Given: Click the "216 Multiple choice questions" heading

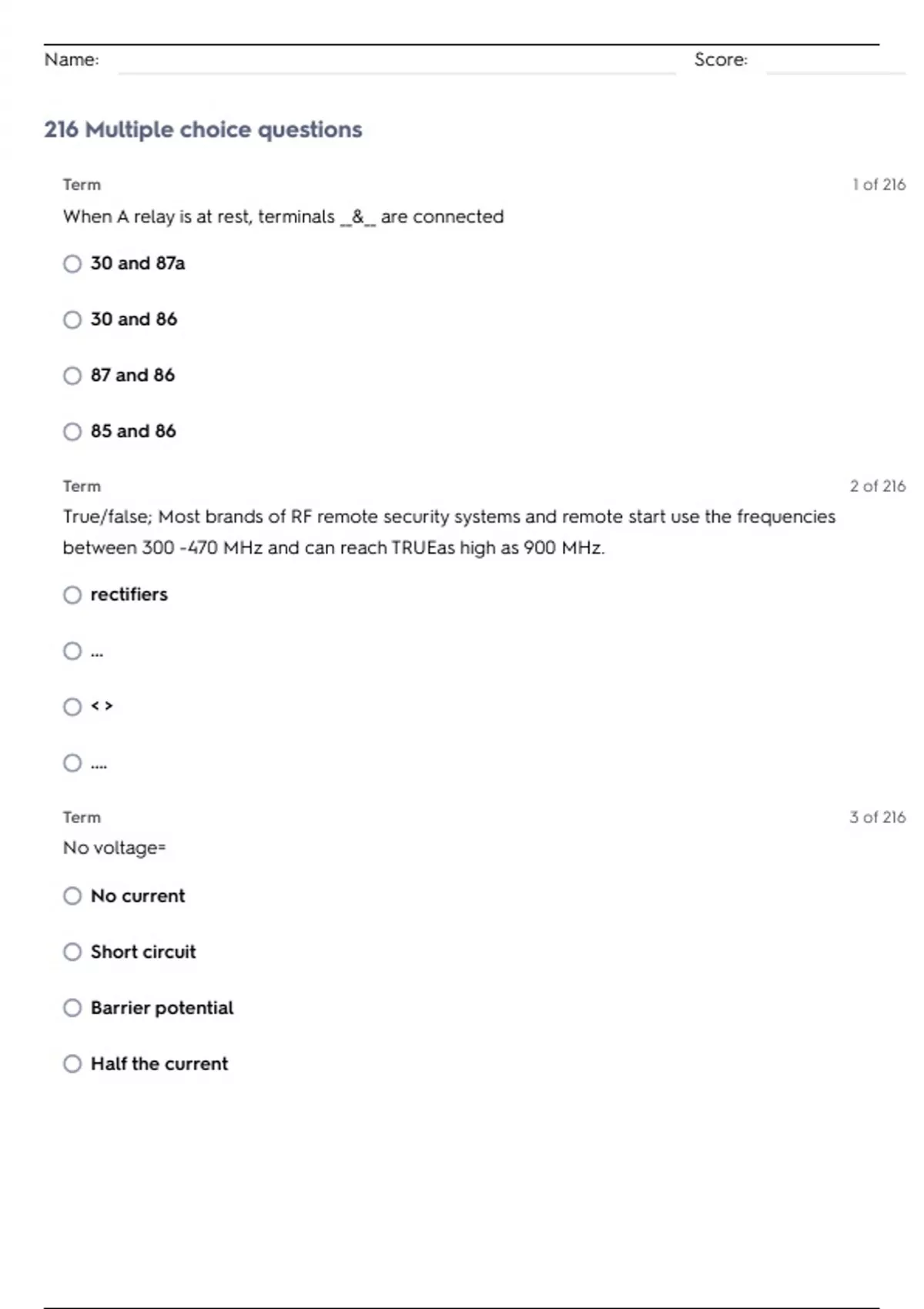Looking at the screenshot, I should click(203, 129).
